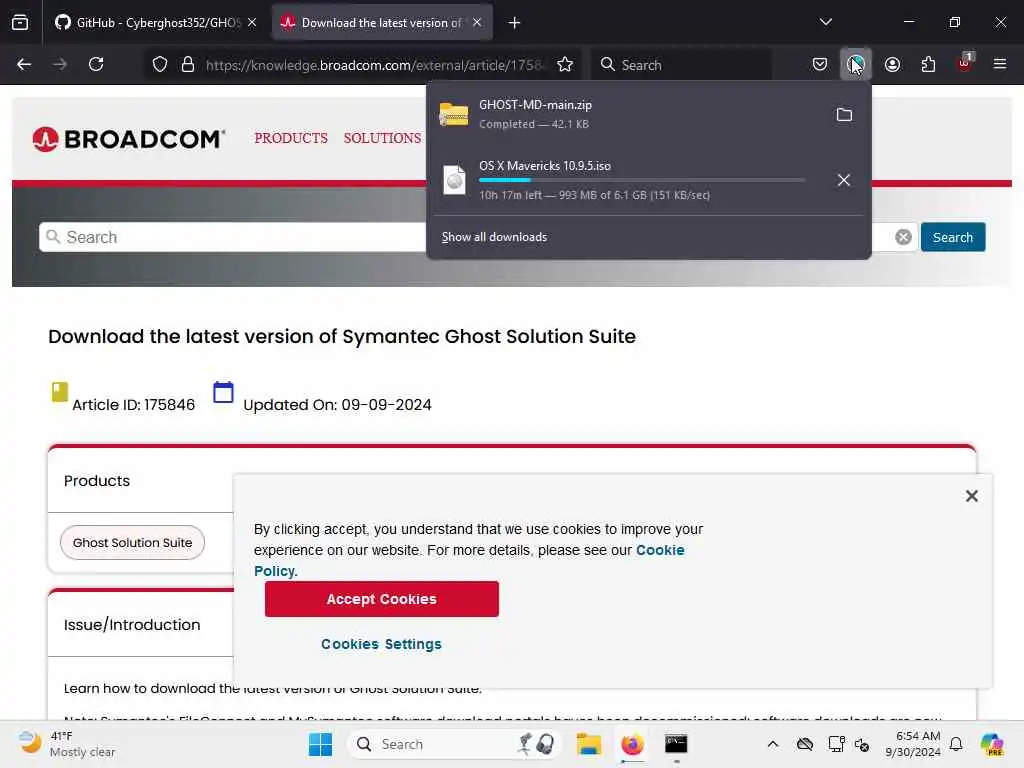
Task: Open Firefox View tab overview icon
Action: click(20, 22)
